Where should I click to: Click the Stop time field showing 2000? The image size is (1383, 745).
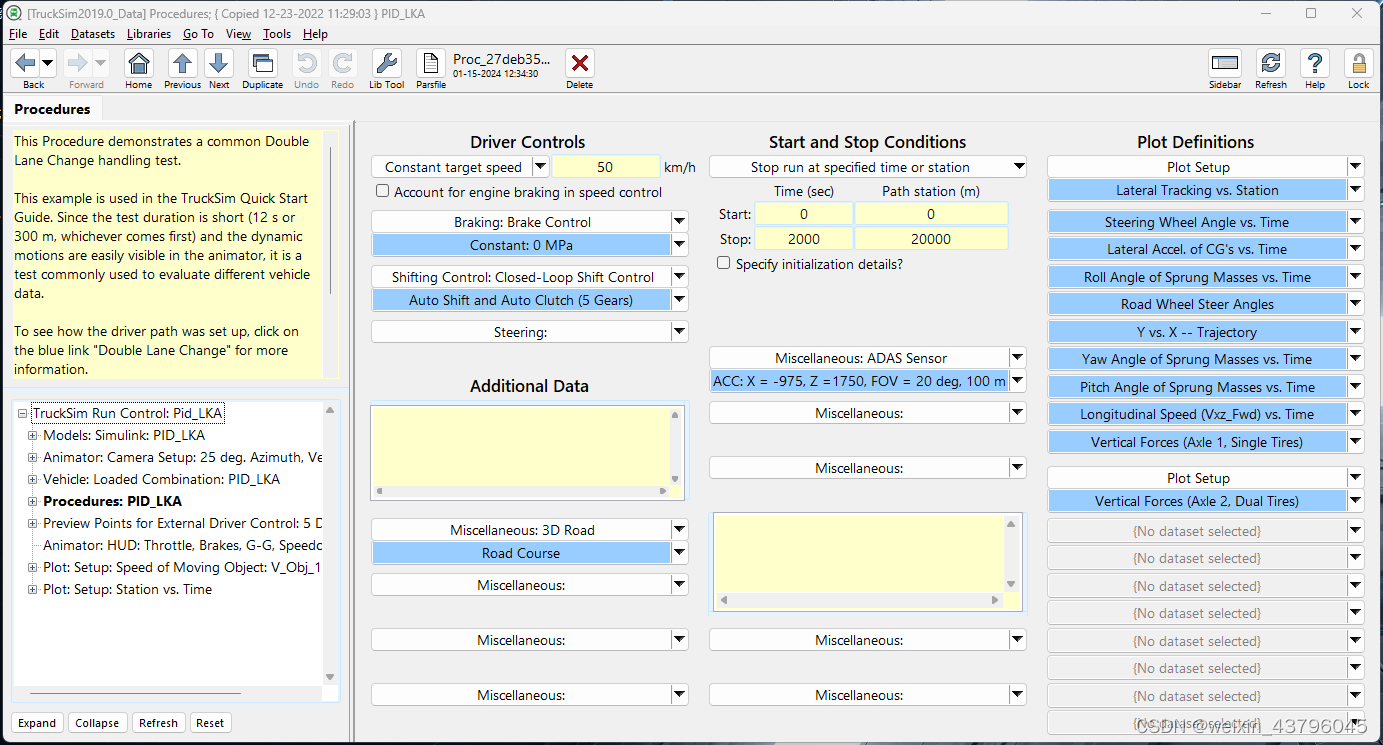(x=804, y=239)
